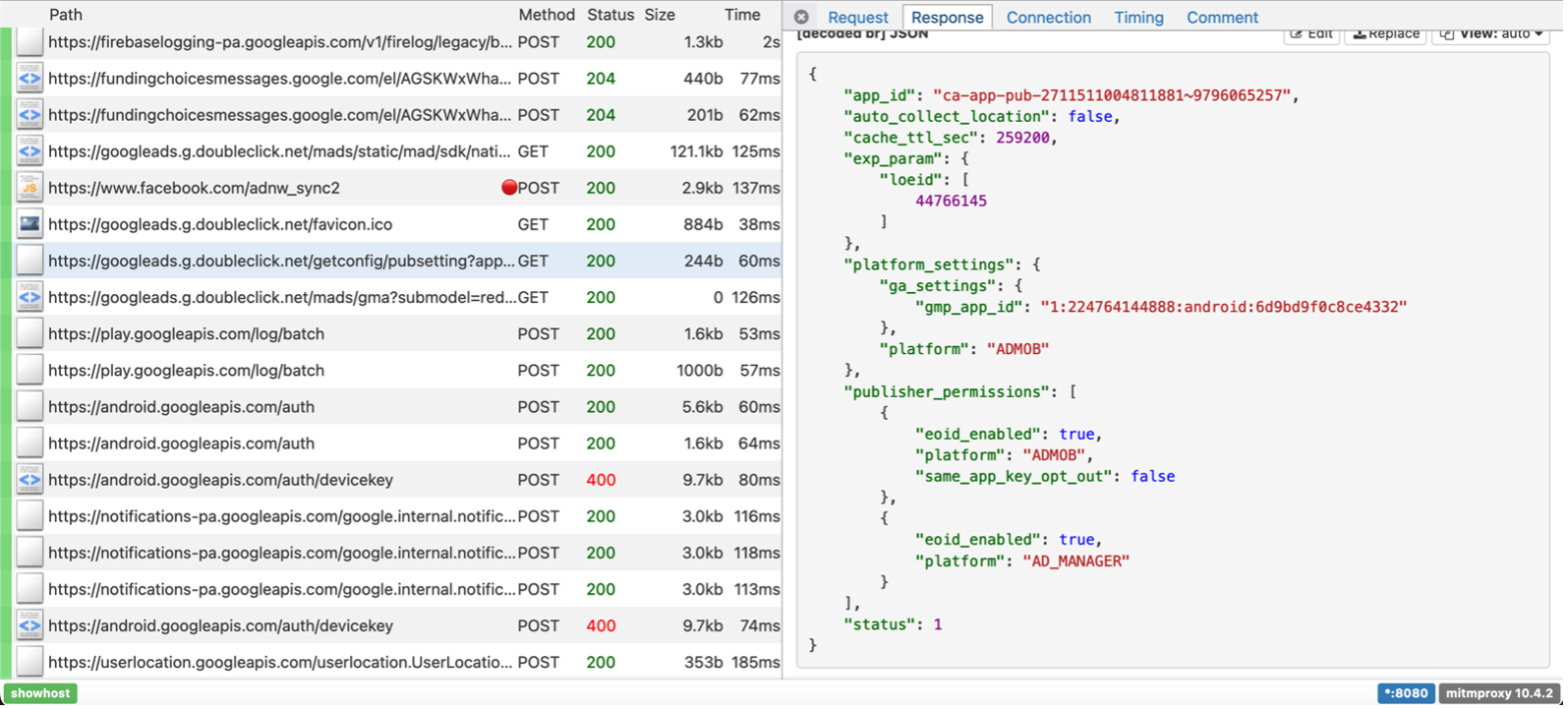This screenshot has height=709, width=1568.
Task: Open the Connection tab
Action: tap(1048, 18)
